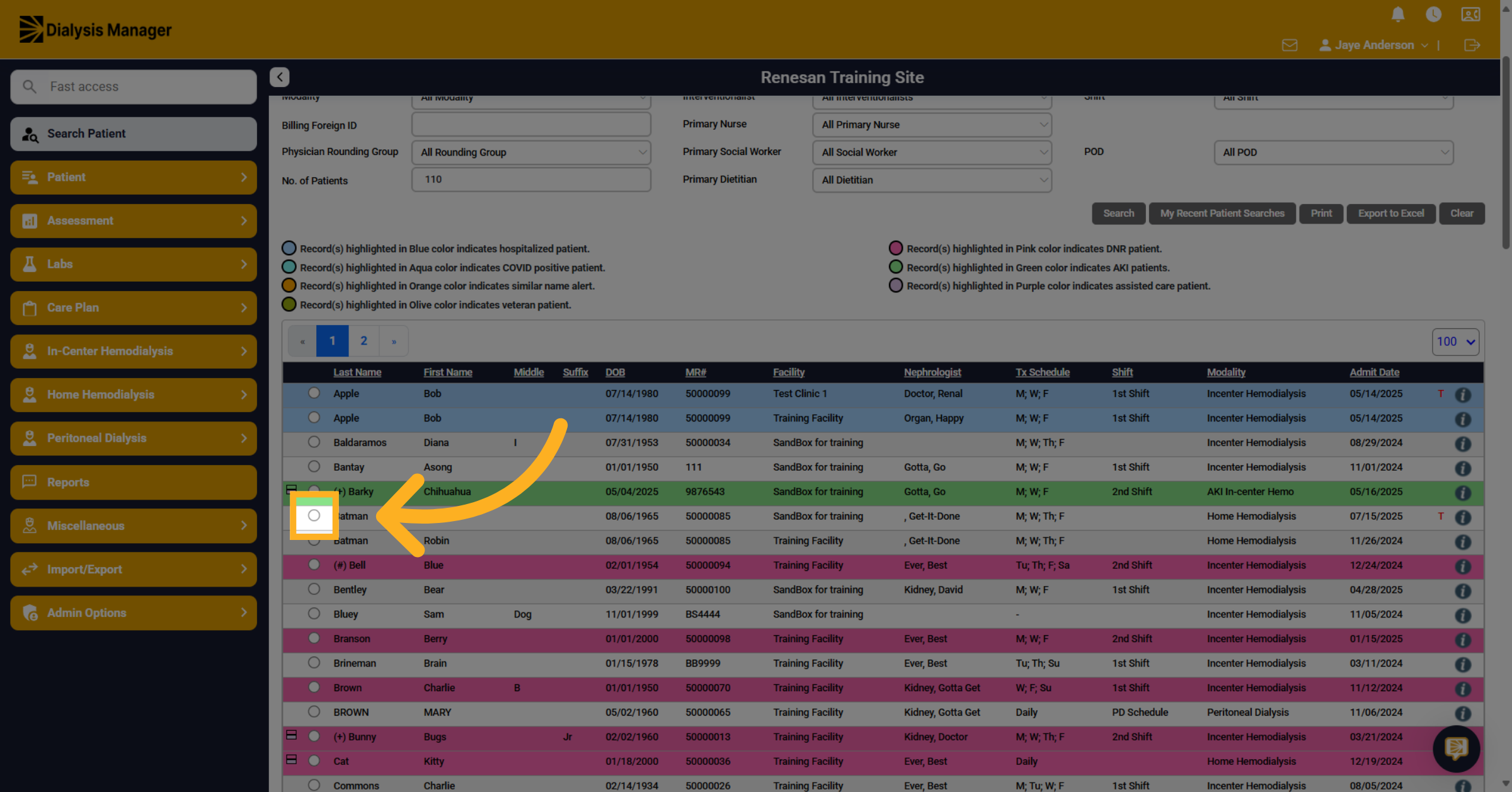Expand the Admin Options menu
The image size is (1512, 792).
coord(134,612)
